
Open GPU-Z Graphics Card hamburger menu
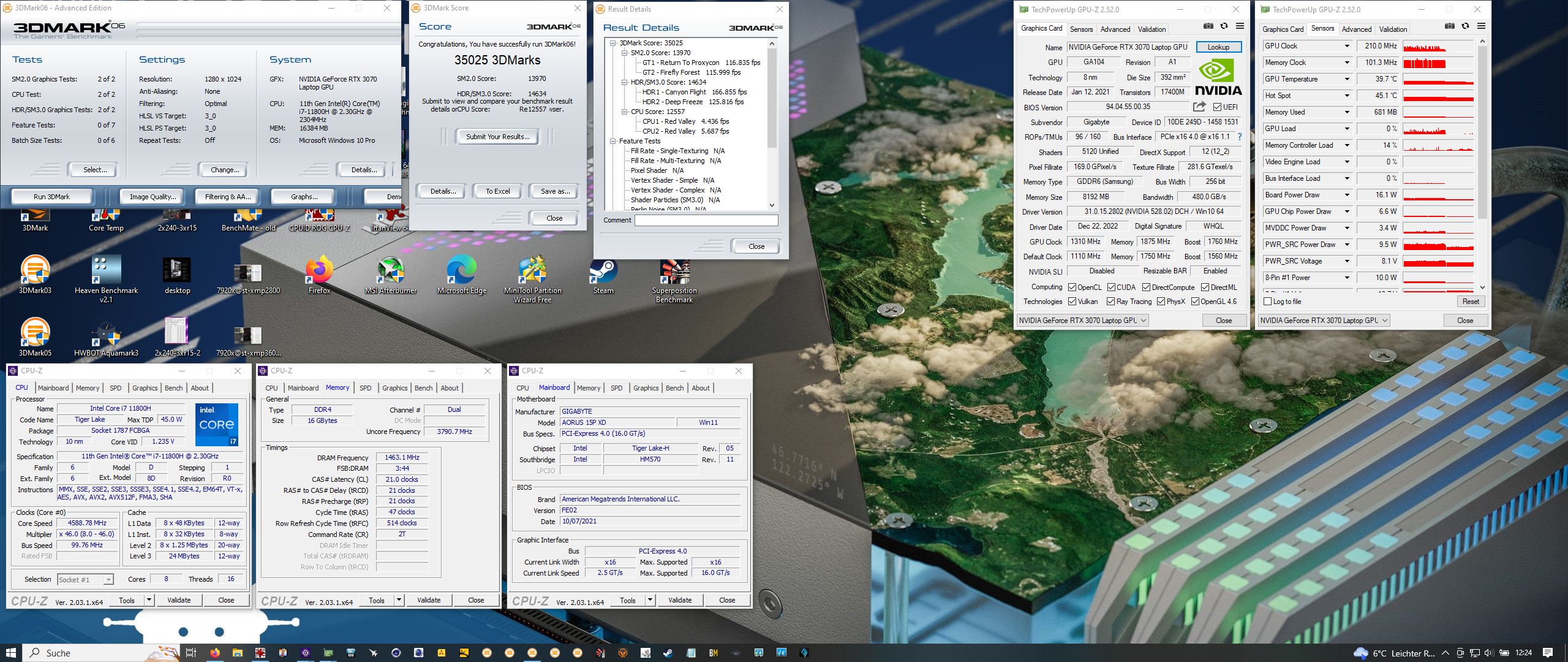point(1240,26)
